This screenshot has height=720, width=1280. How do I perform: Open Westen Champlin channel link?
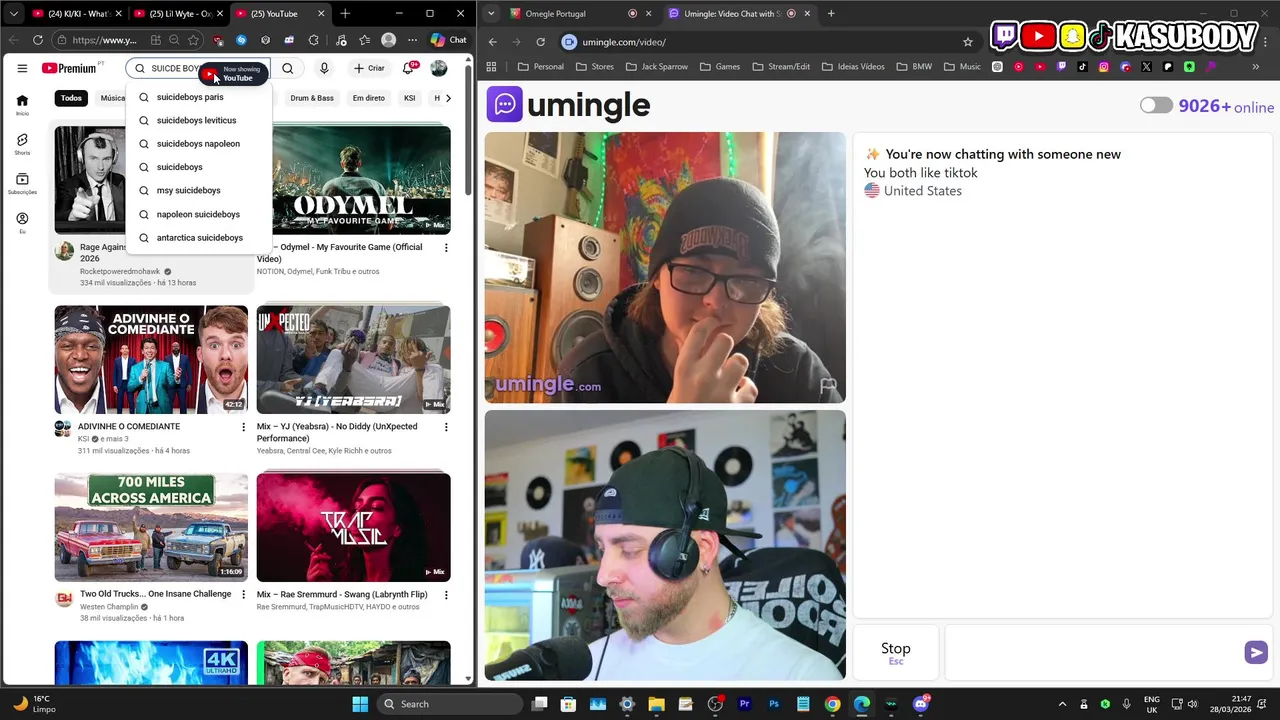(x=109, y=607)
